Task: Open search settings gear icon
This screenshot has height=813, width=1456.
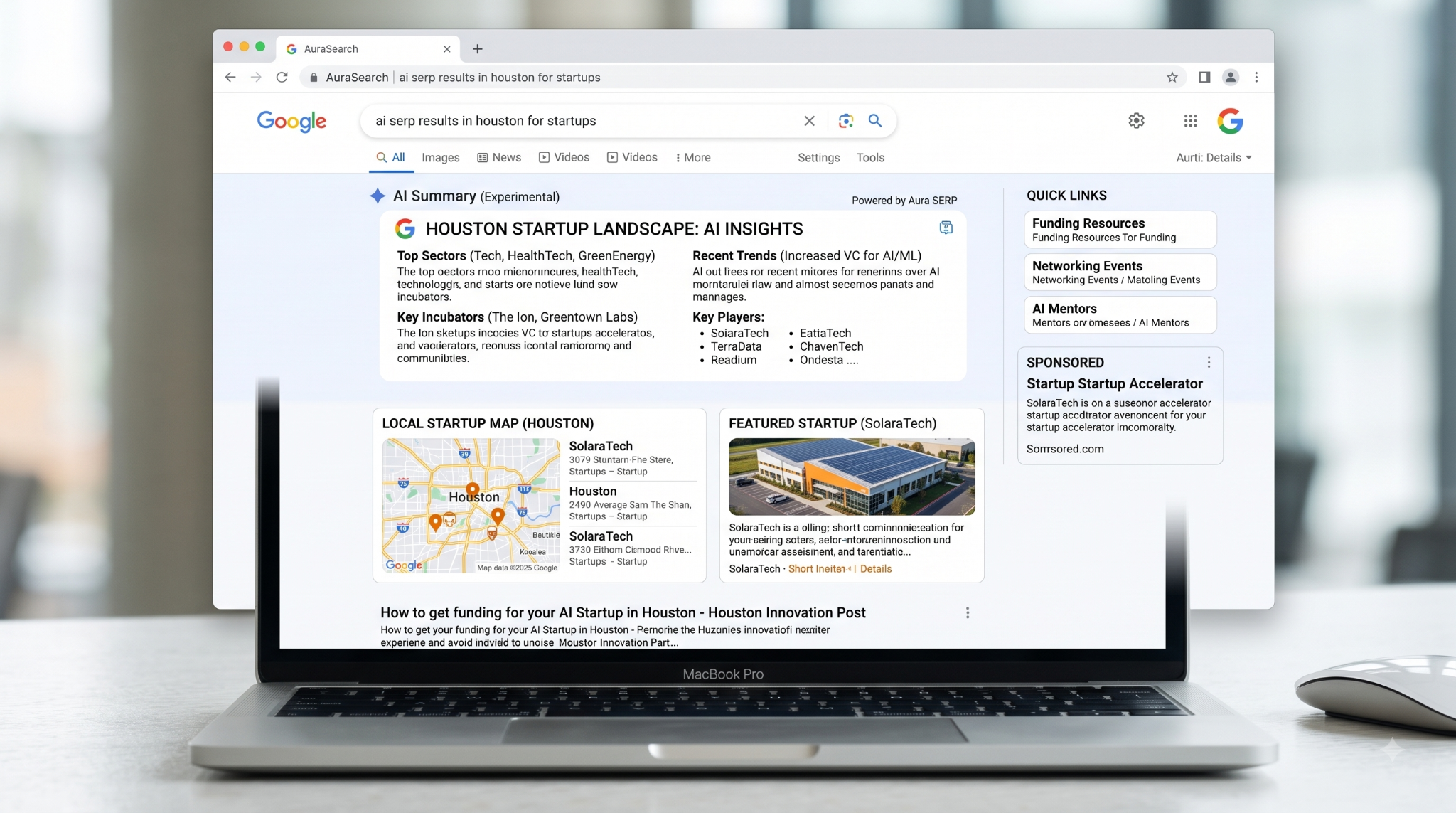Action: (1136, 121)
